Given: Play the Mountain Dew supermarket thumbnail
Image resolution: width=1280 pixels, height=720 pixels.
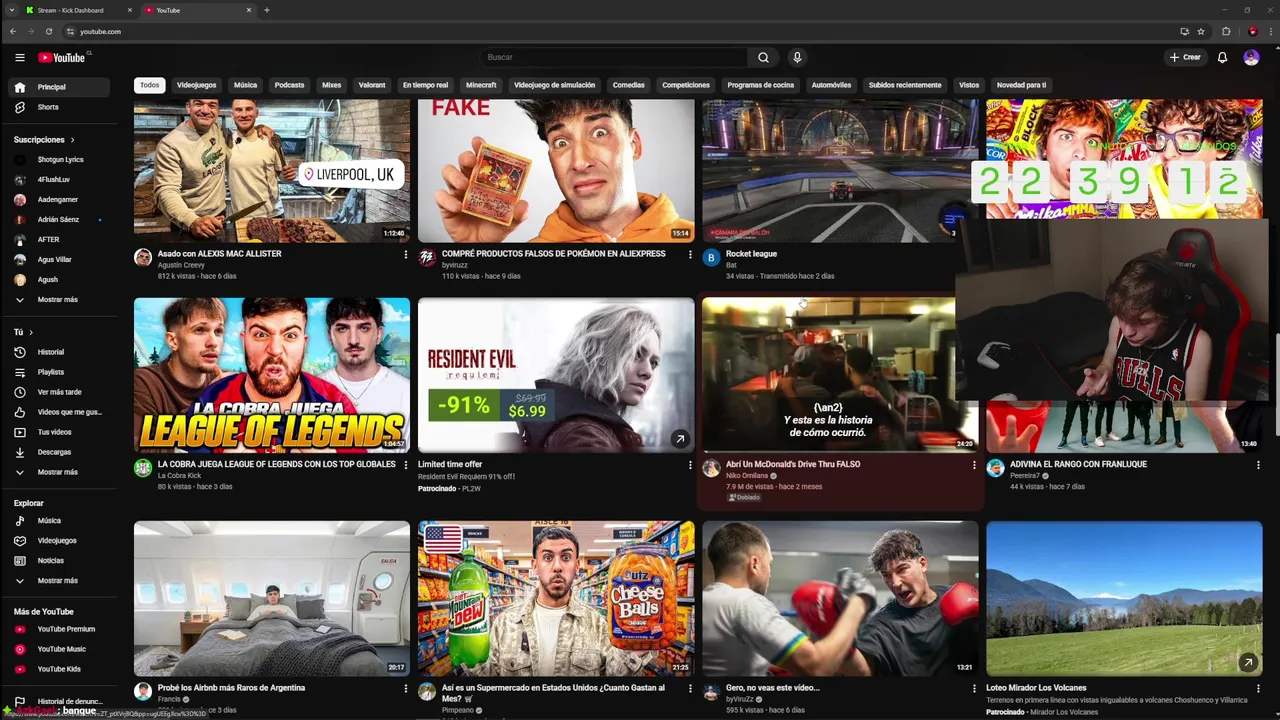Looking at the screenshot, I should click(556, 598).
